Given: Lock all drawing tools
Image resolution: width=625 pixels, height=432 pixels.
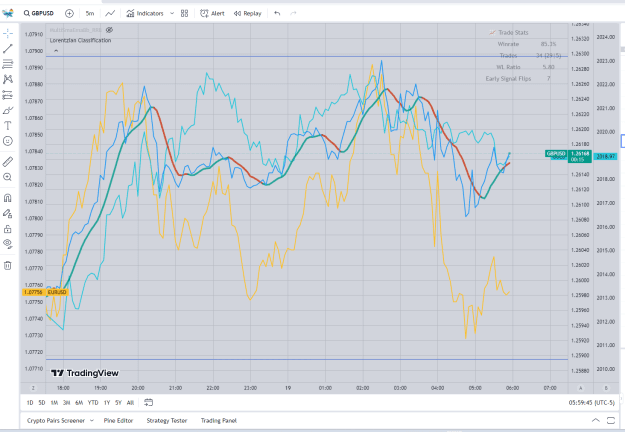Looking at the screenshot, I should tap(8, 229).
